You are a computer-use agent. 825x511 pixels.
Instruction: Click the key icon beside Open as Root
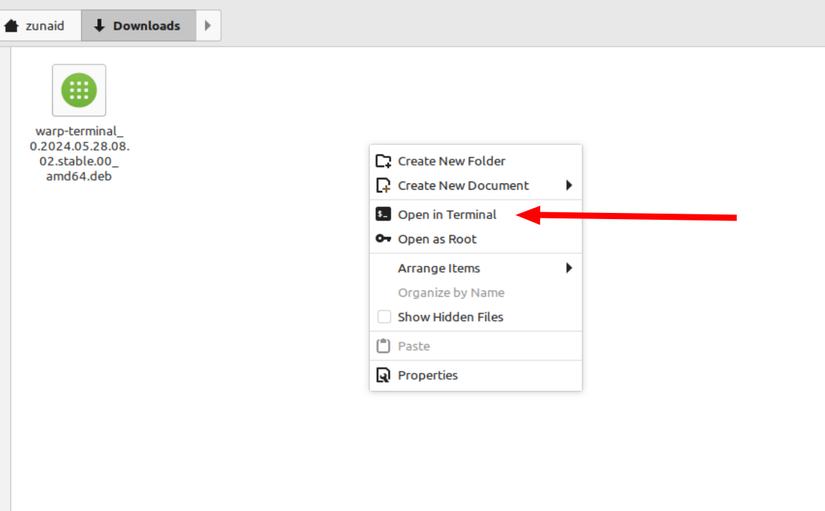tap(383, 239)
